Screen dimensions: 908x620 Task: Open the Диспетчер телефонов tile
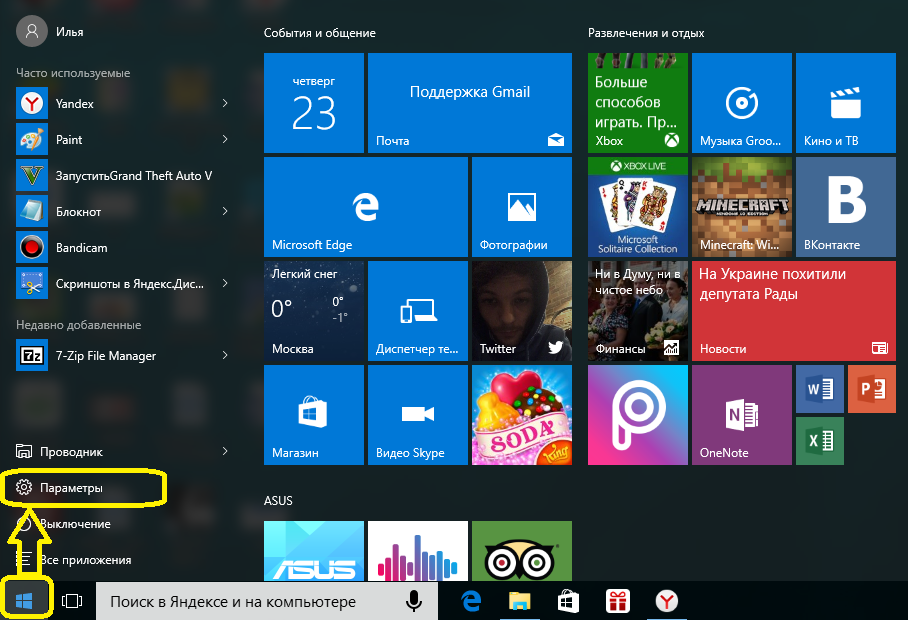(x=418, y=311)
